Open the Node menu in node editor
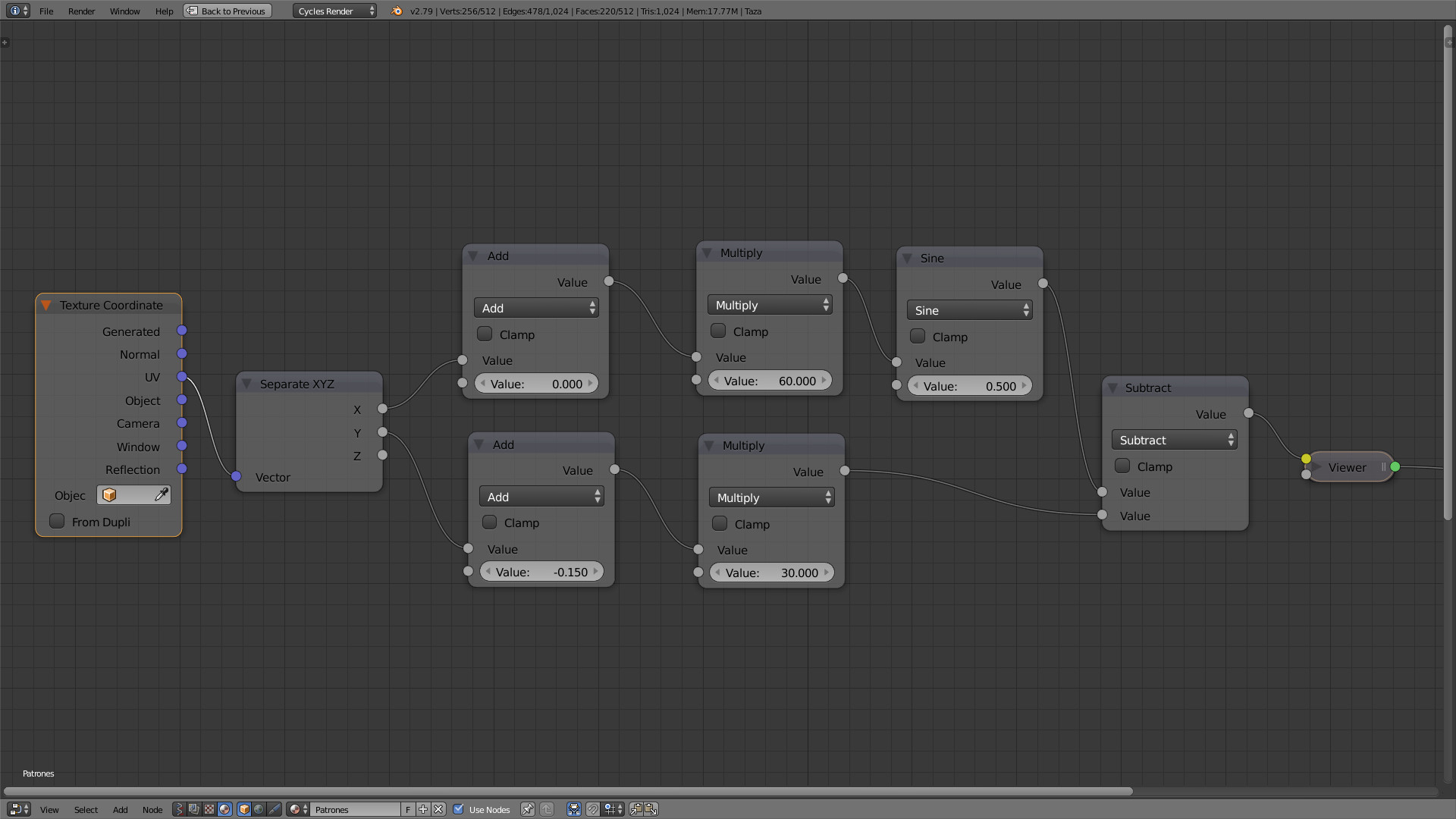Viewport: 1456px width, 819px height. (152, 809)
